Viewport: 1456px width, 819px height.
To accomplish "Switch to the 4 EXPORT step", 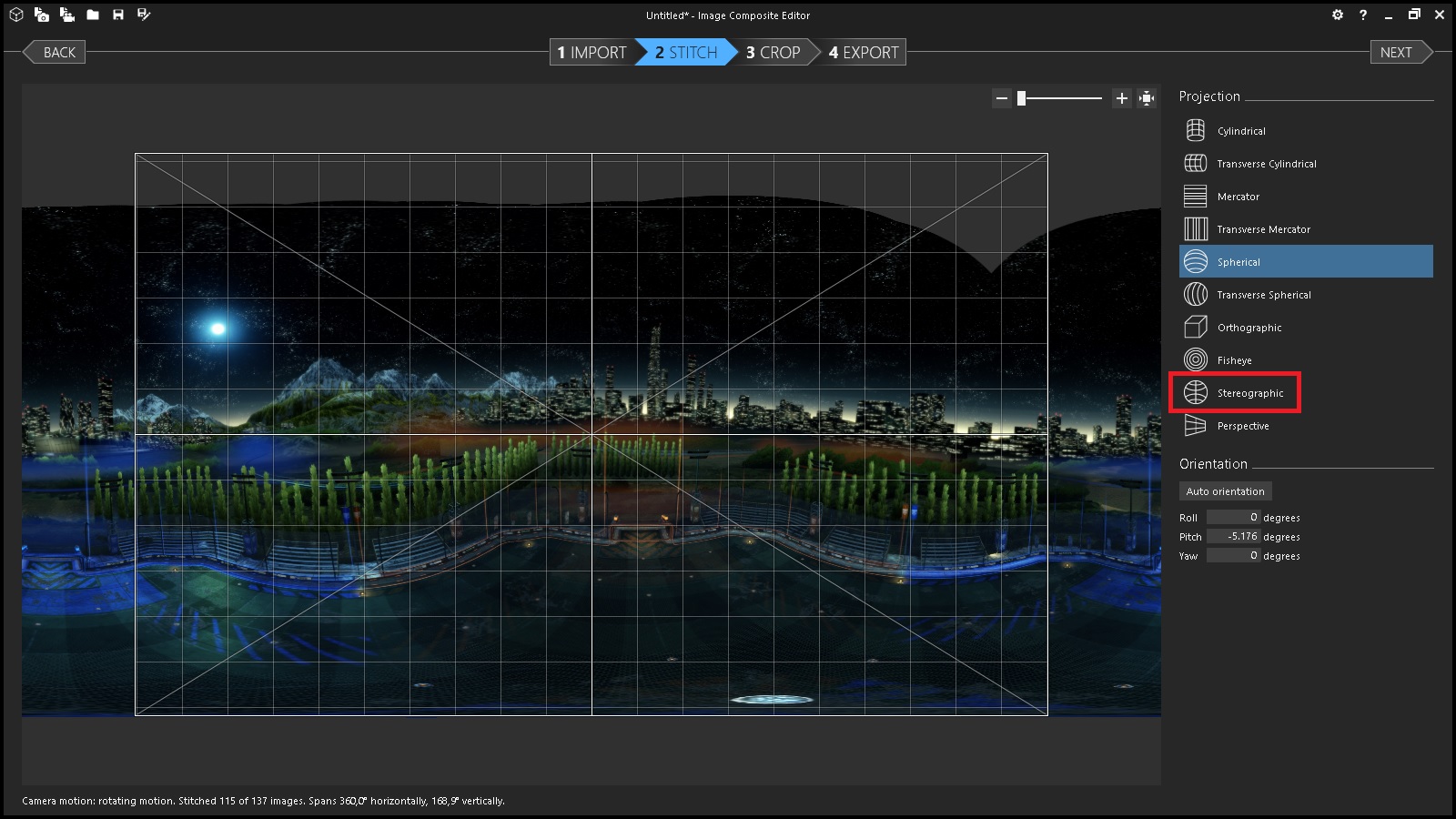I will tap(863, 53).
